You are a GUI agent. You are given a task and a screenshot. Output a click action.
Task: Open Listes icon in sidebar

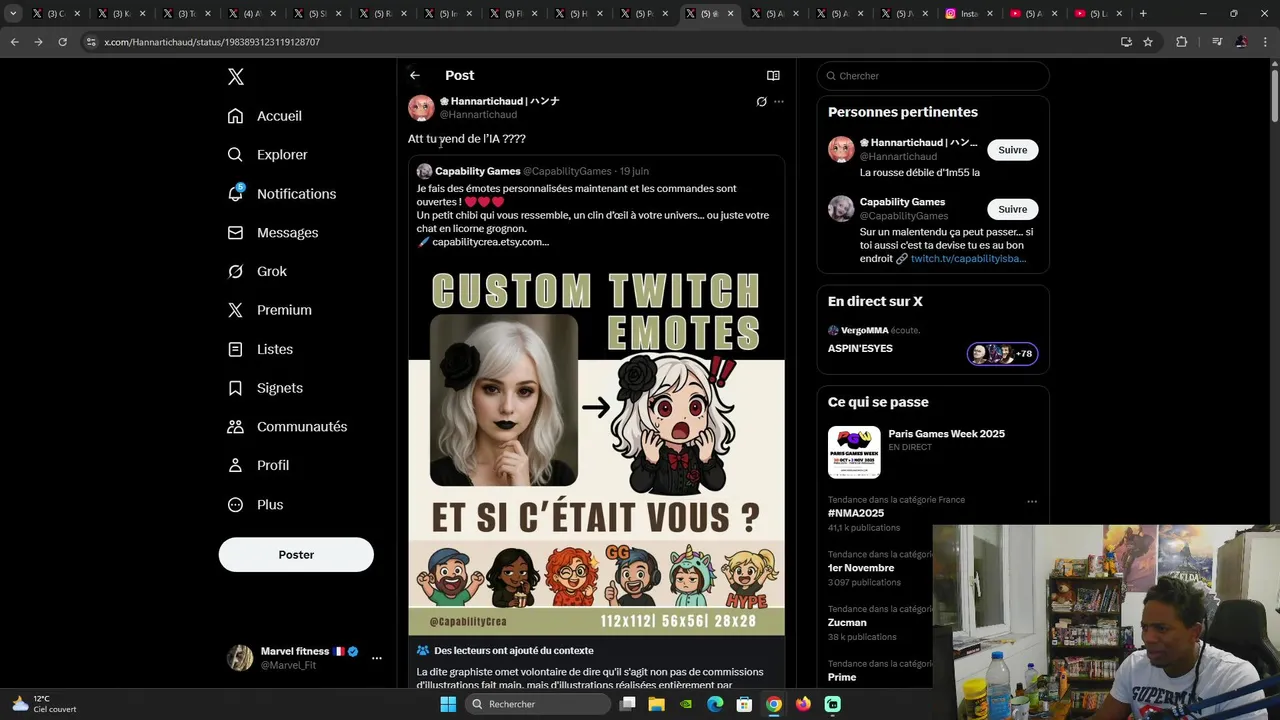click(235, 349)
